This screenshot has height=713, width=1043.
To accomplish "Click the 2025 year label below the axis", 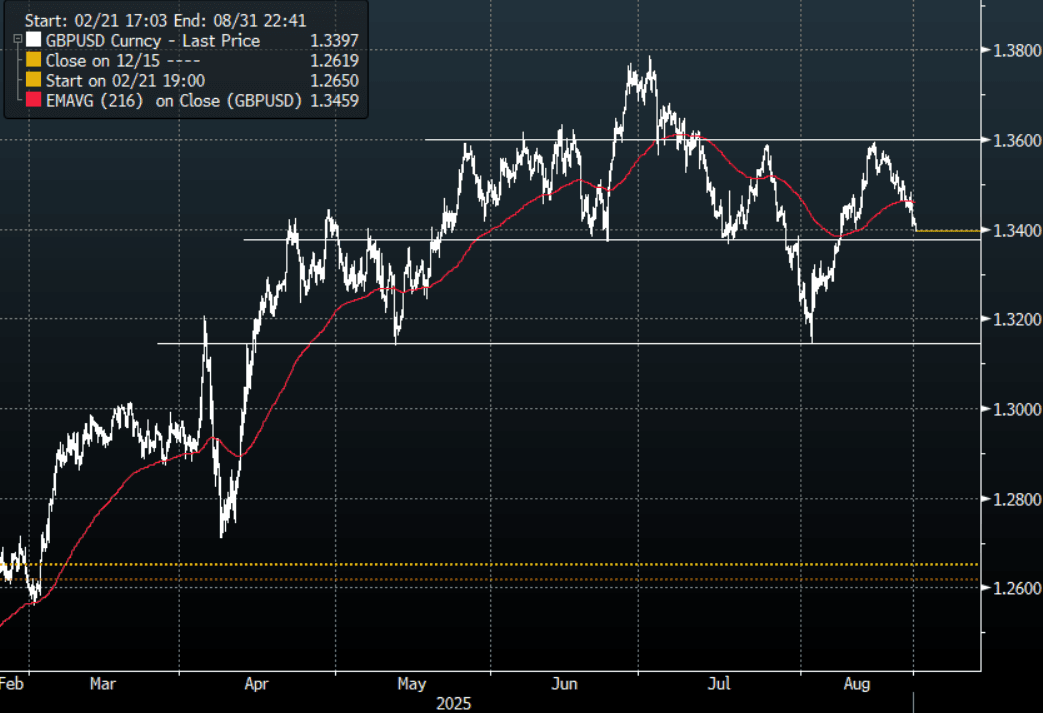I will (x=456, y=703).
